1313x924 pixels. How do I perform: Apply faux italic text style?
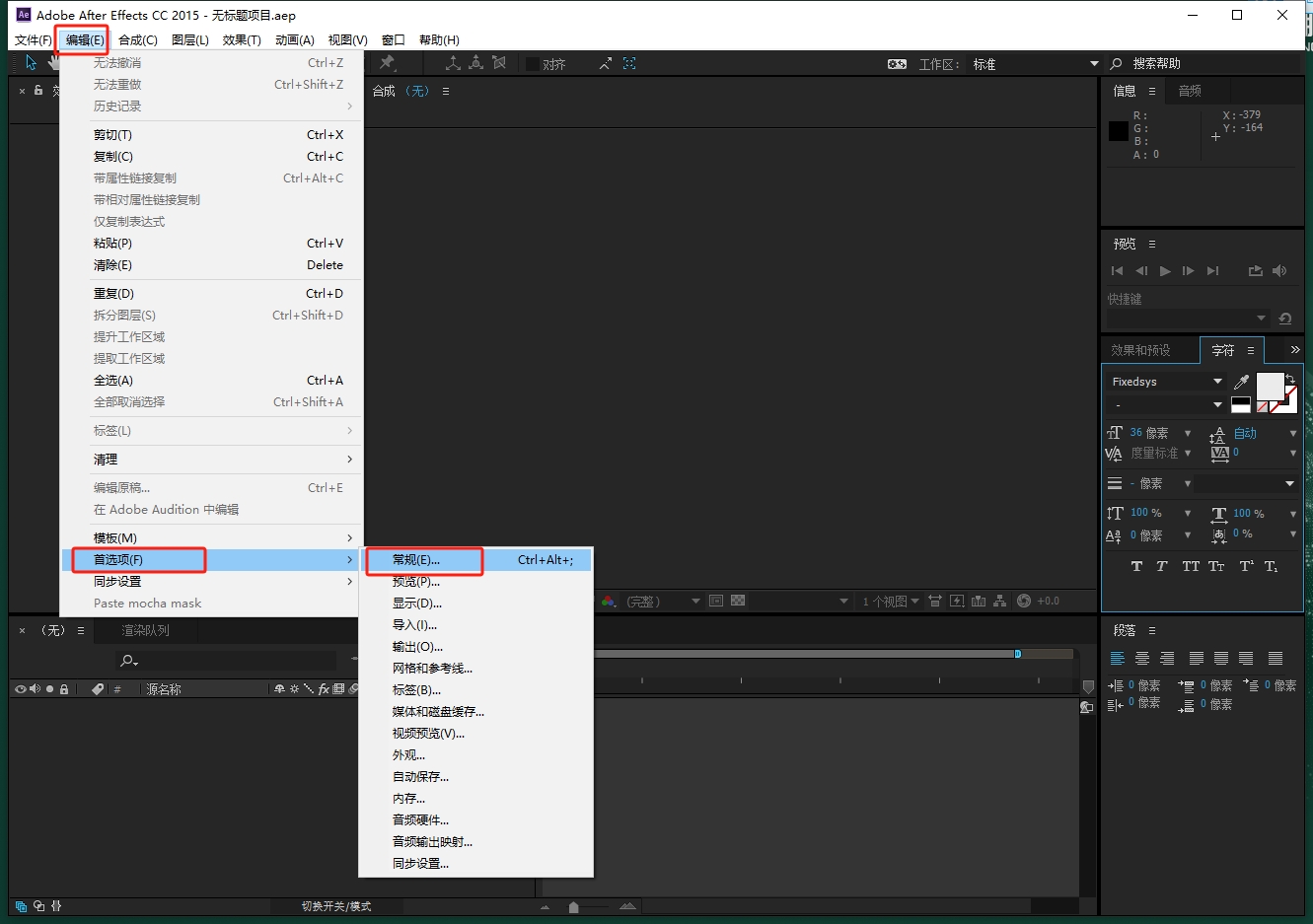click(x=1162, y=567)
